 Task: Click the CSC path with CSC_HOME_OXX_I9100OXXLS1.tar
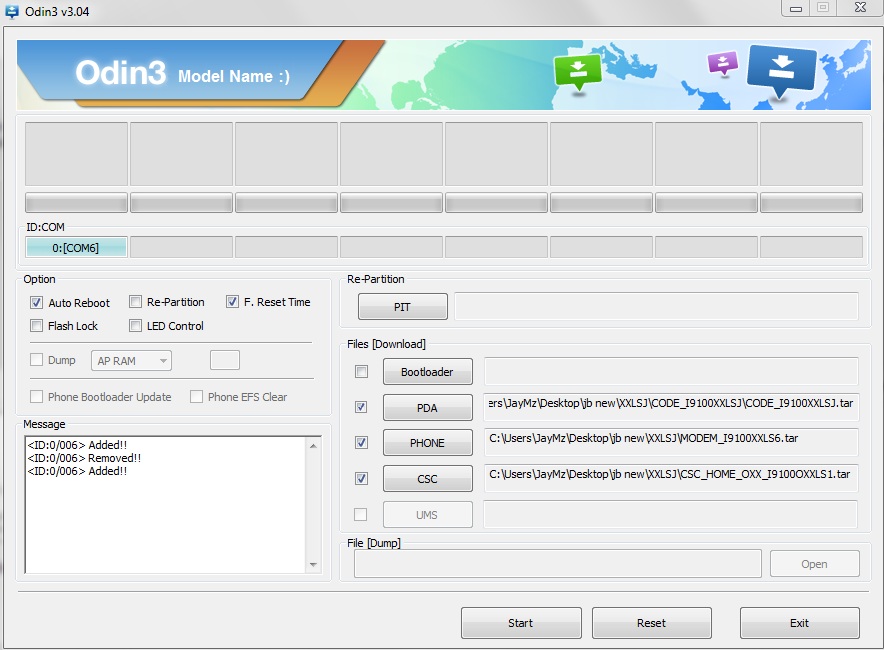[x=671, y=478]
